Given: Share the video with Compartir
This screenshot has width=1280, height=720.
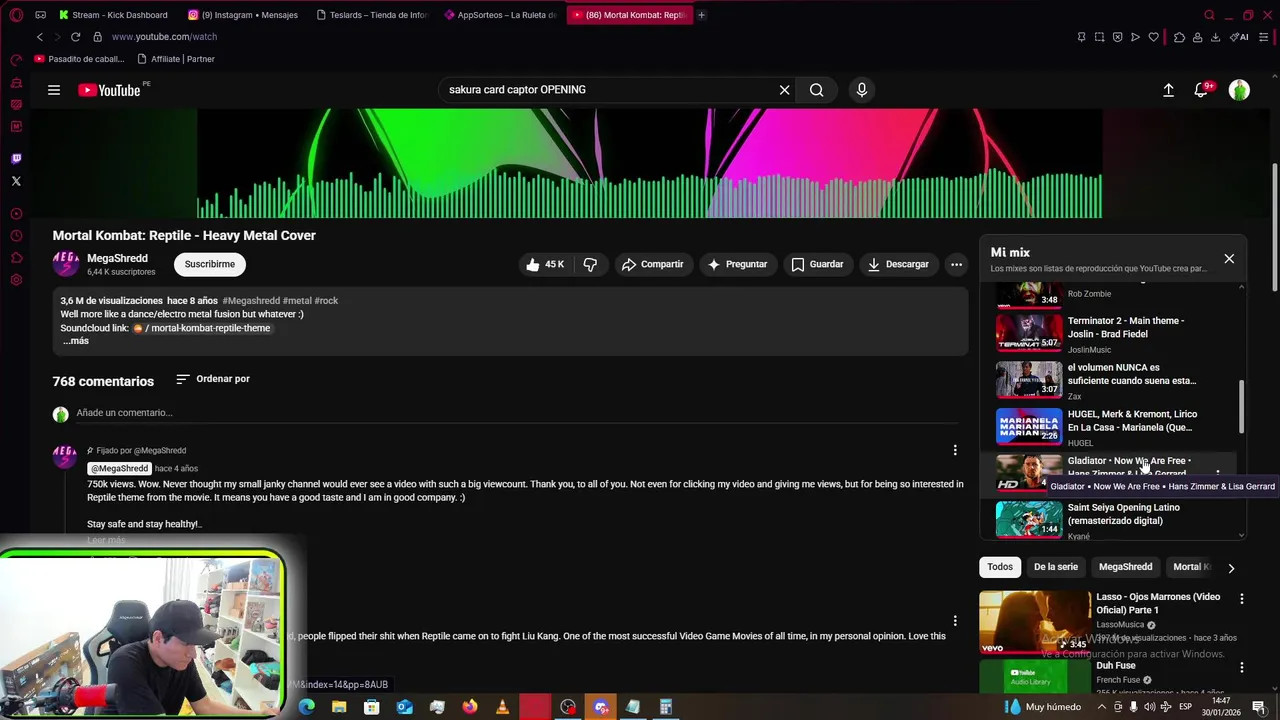Looking at the screenshot, I should point(652,264).
